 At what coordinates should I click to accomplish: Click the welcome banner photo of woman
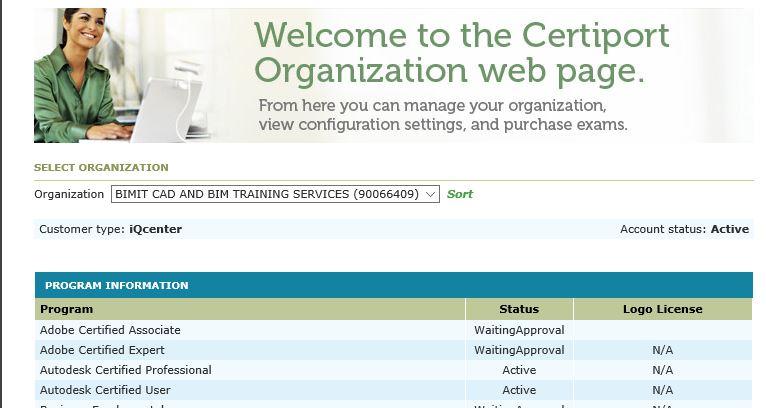point(122,75)
